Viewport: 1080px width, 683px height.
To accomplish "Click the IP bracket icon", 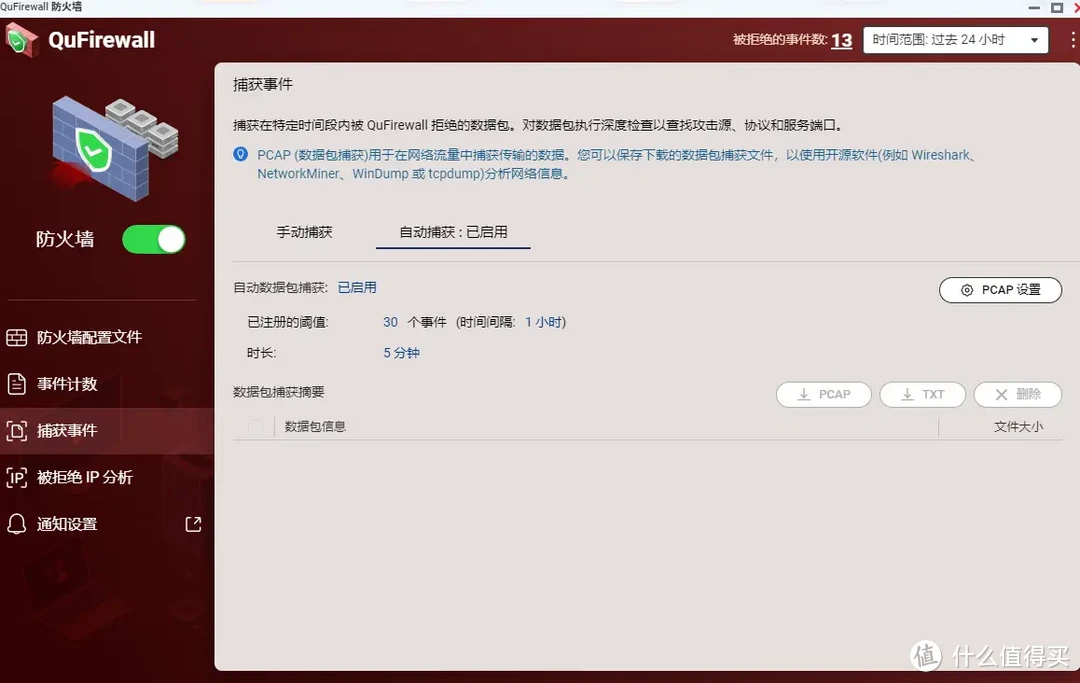I will tap(17, 477).
